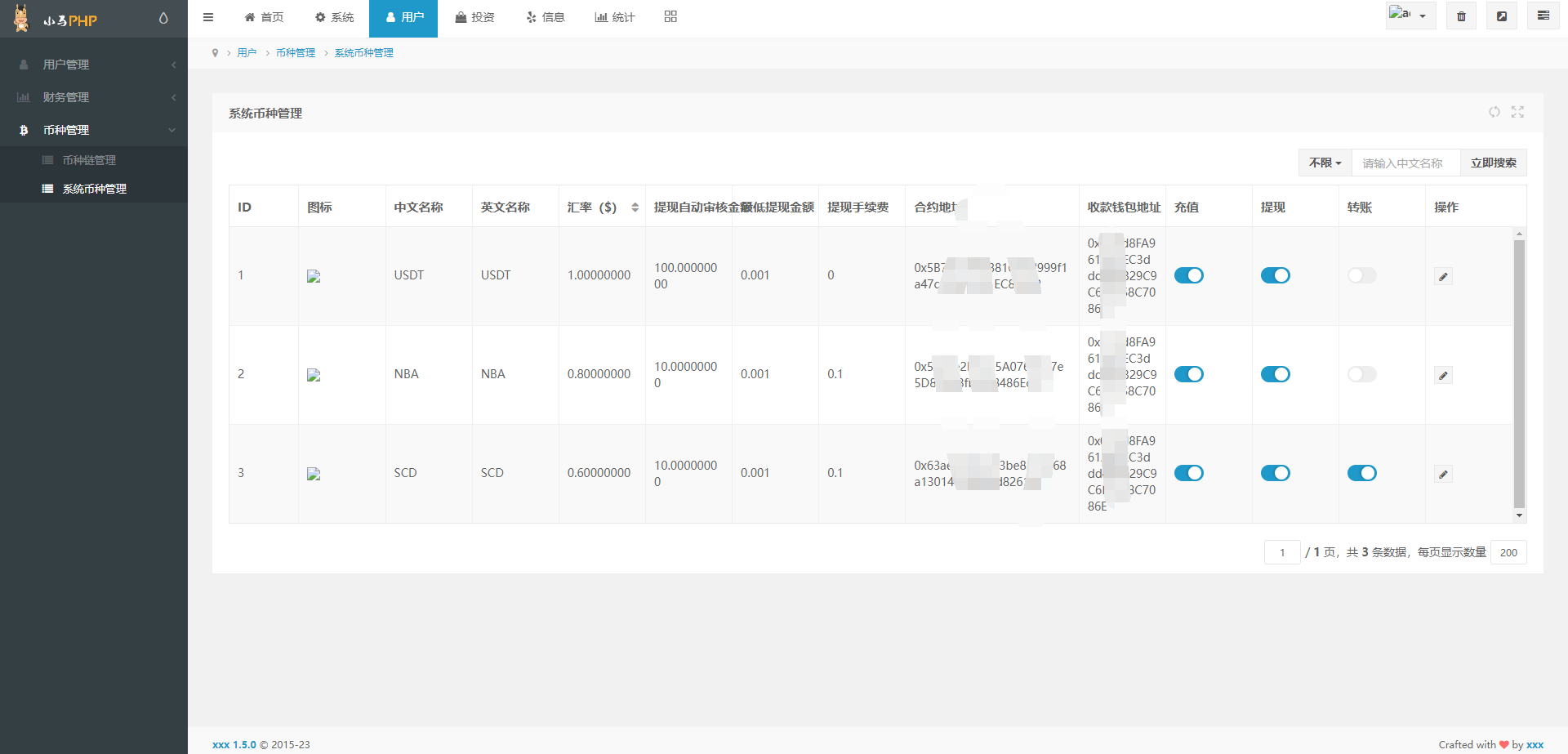The width and height of the screenshot is (1568, 754).
Task: Expand the 财务管理 sidebar menu
Action: [x=94, y=97]
